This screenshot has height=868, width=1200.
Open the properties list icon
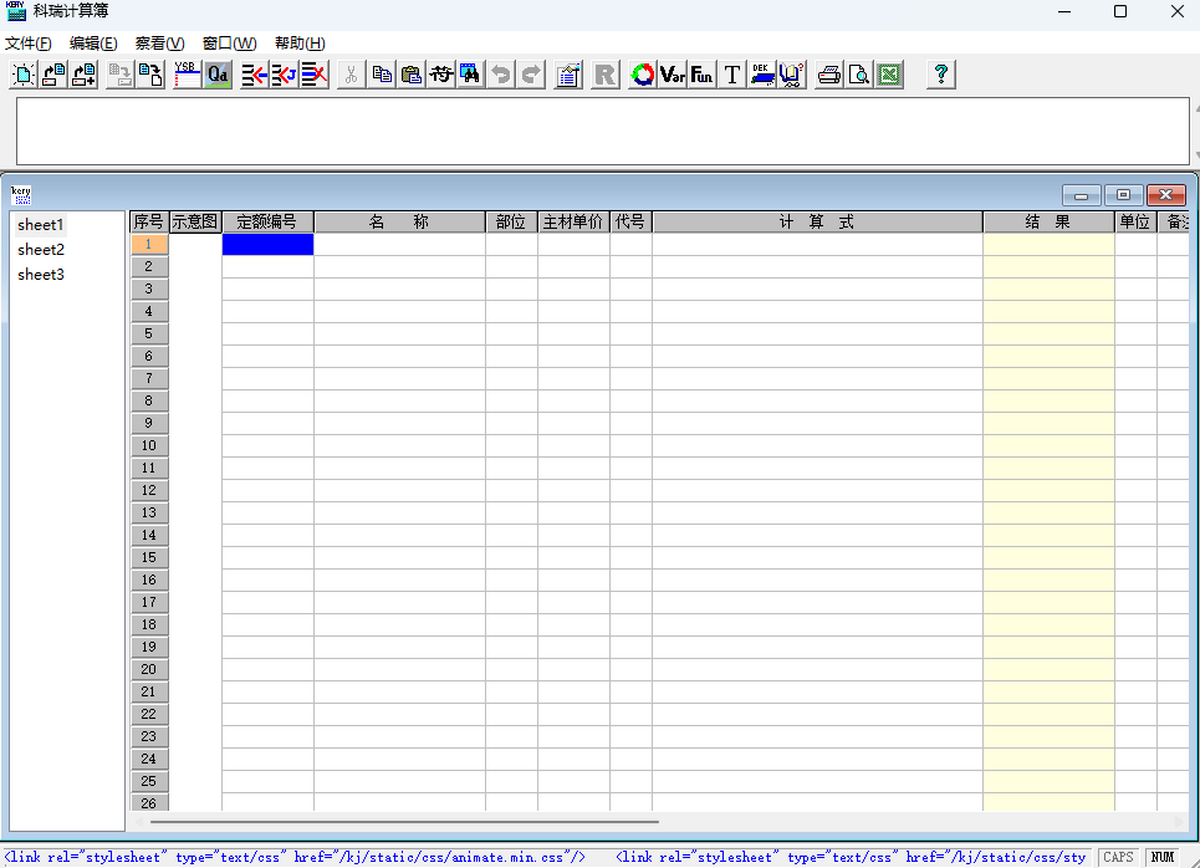click(x=568, y=74)
